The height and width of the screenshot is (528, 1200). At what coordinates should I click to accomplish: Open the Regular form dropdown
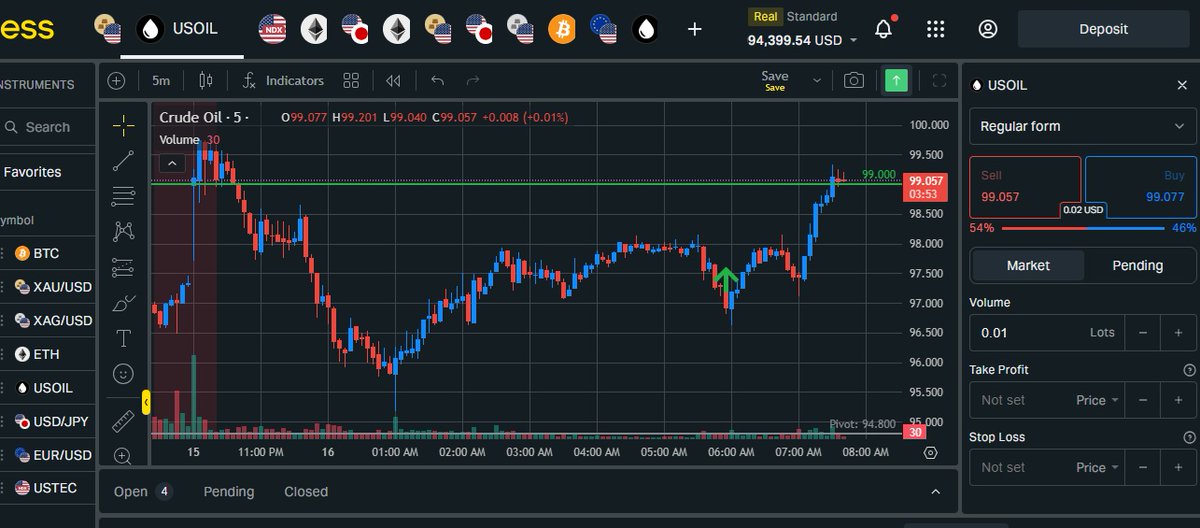coord(1082,126)
